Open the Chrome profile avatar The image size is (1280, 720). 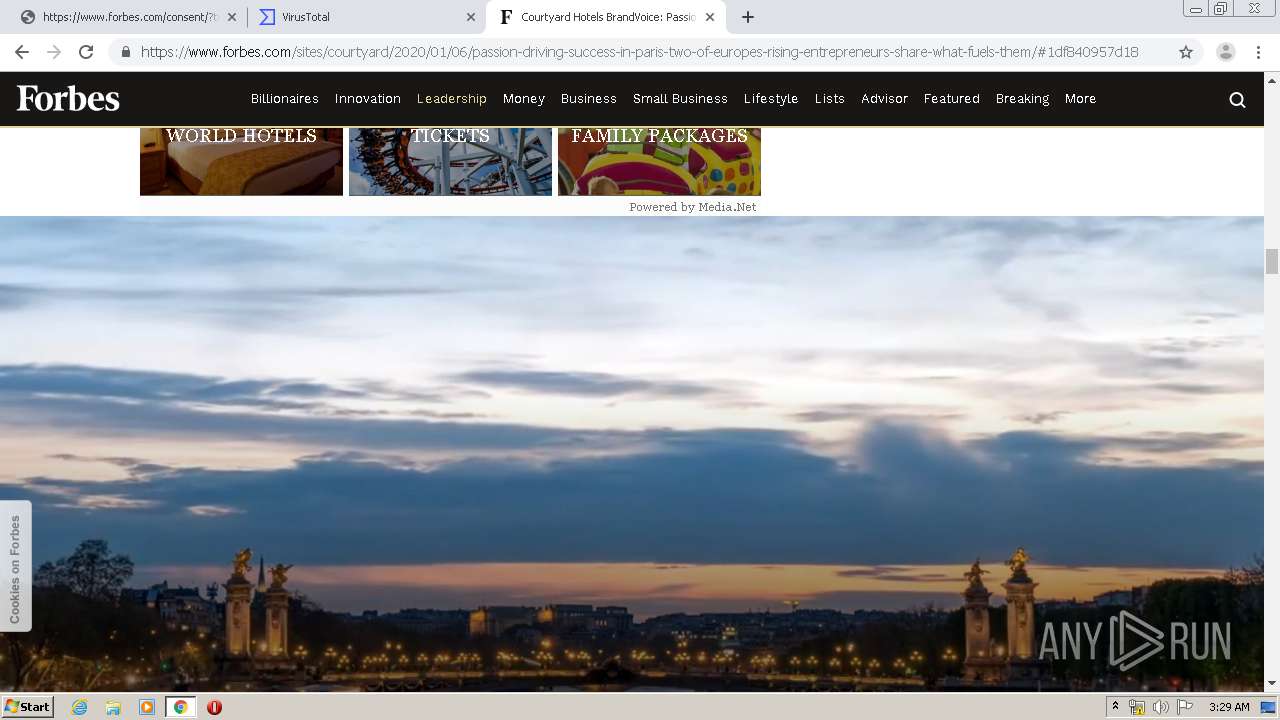(1225, 52)
